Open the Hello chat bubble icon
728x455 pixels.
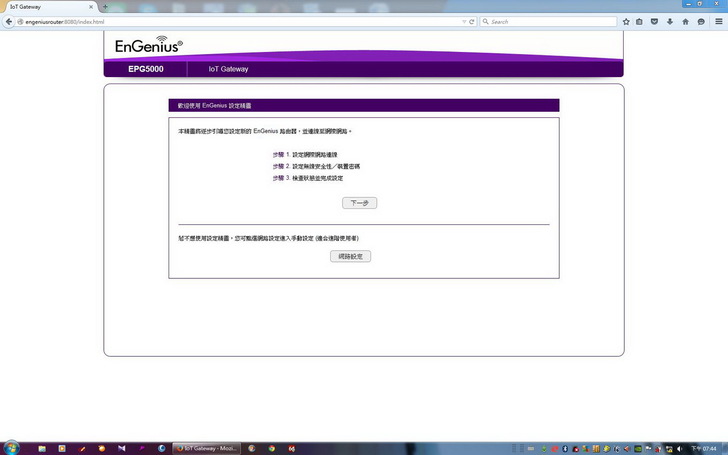701,22
